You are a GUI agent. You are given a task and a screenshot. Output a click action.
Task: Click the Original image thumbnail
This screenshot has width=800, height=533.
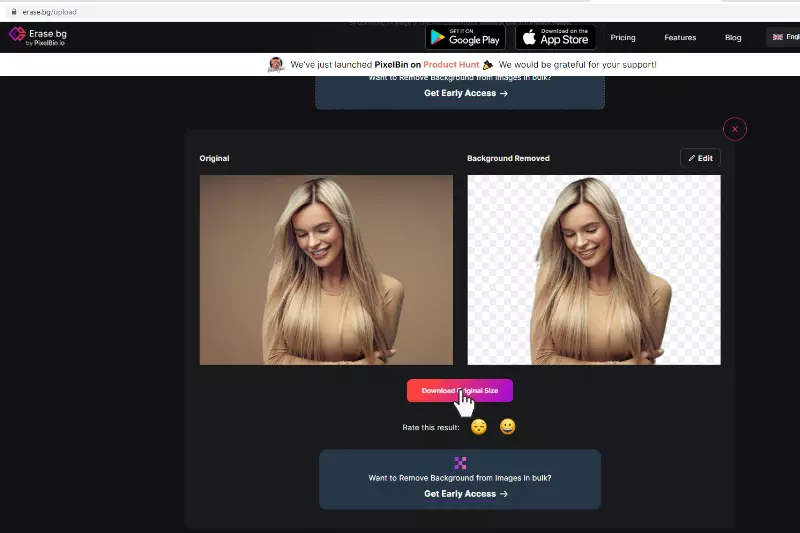click(326, 270)
